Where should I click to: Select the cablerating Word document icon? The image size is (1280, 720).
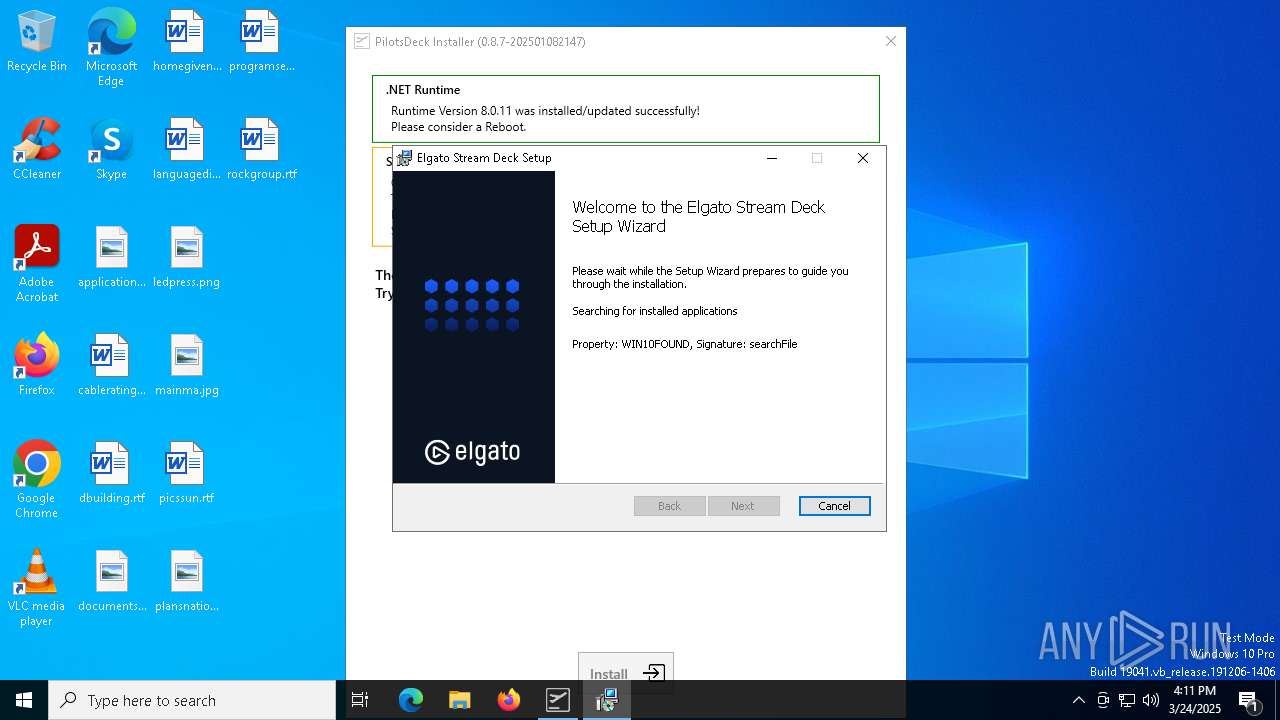[x=111, y=366]
